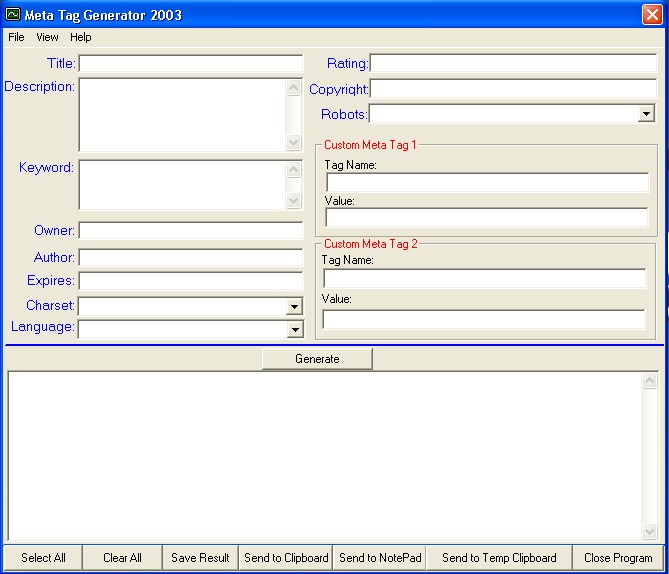Click the Select All button
669x574 pixels.
(x=43, y=558)
